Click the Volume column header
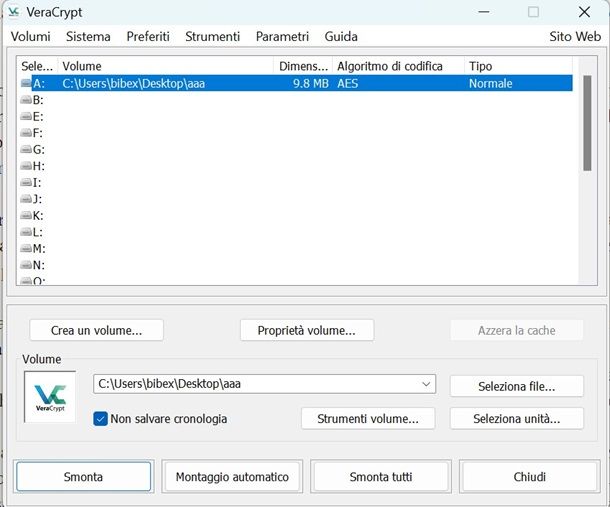The height and width of the screenshot is (507, 610). coord(166,66)
